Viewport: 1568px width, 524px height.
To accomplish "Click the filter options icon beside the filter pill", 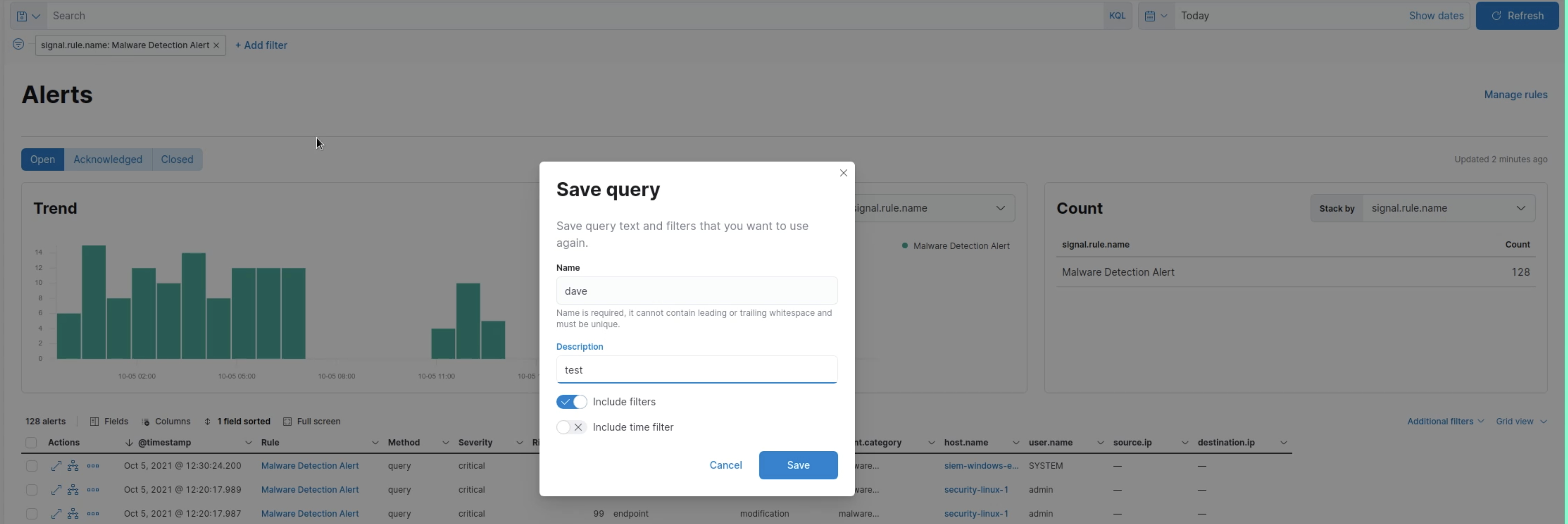I will [18, 44].
